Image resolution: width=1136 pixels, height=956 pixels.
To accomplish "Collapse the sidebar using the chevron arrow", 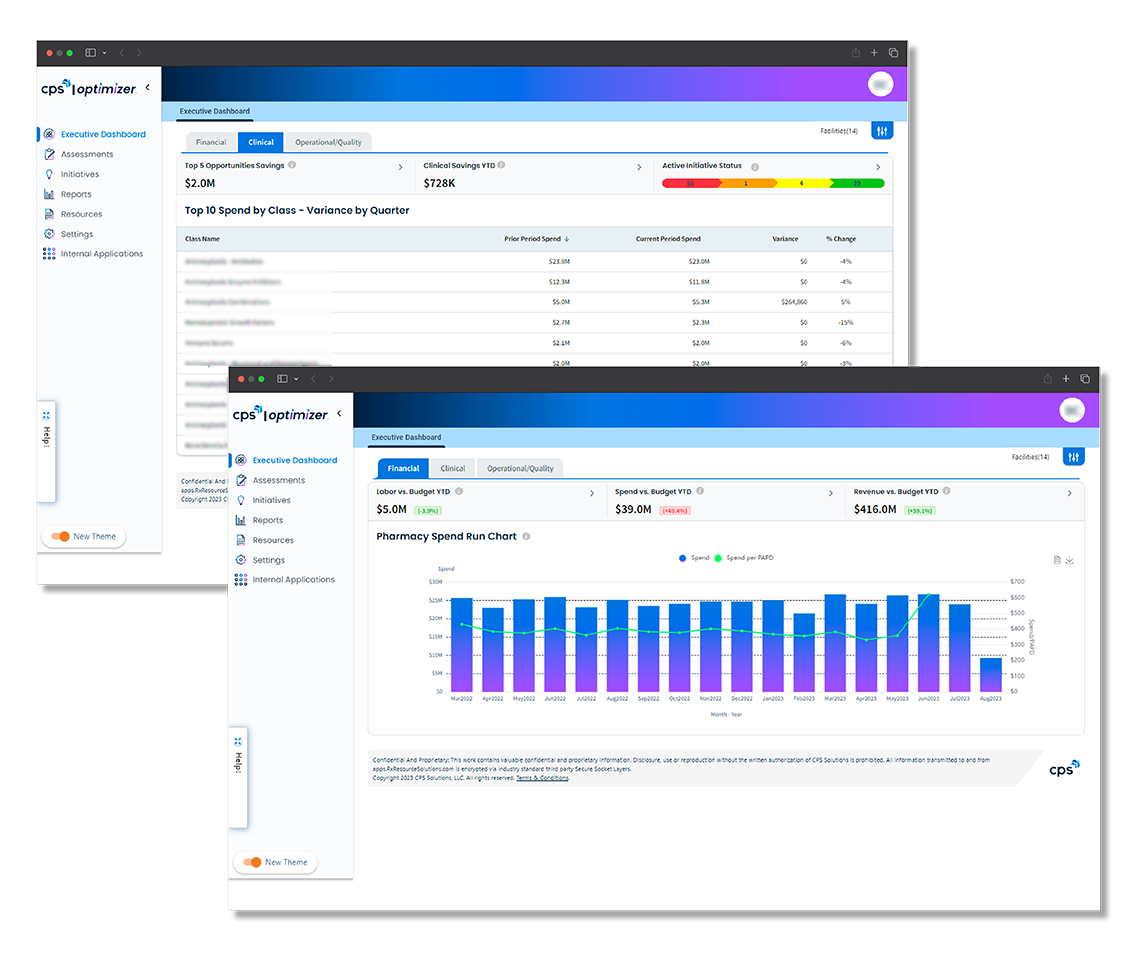I will 338,412.
